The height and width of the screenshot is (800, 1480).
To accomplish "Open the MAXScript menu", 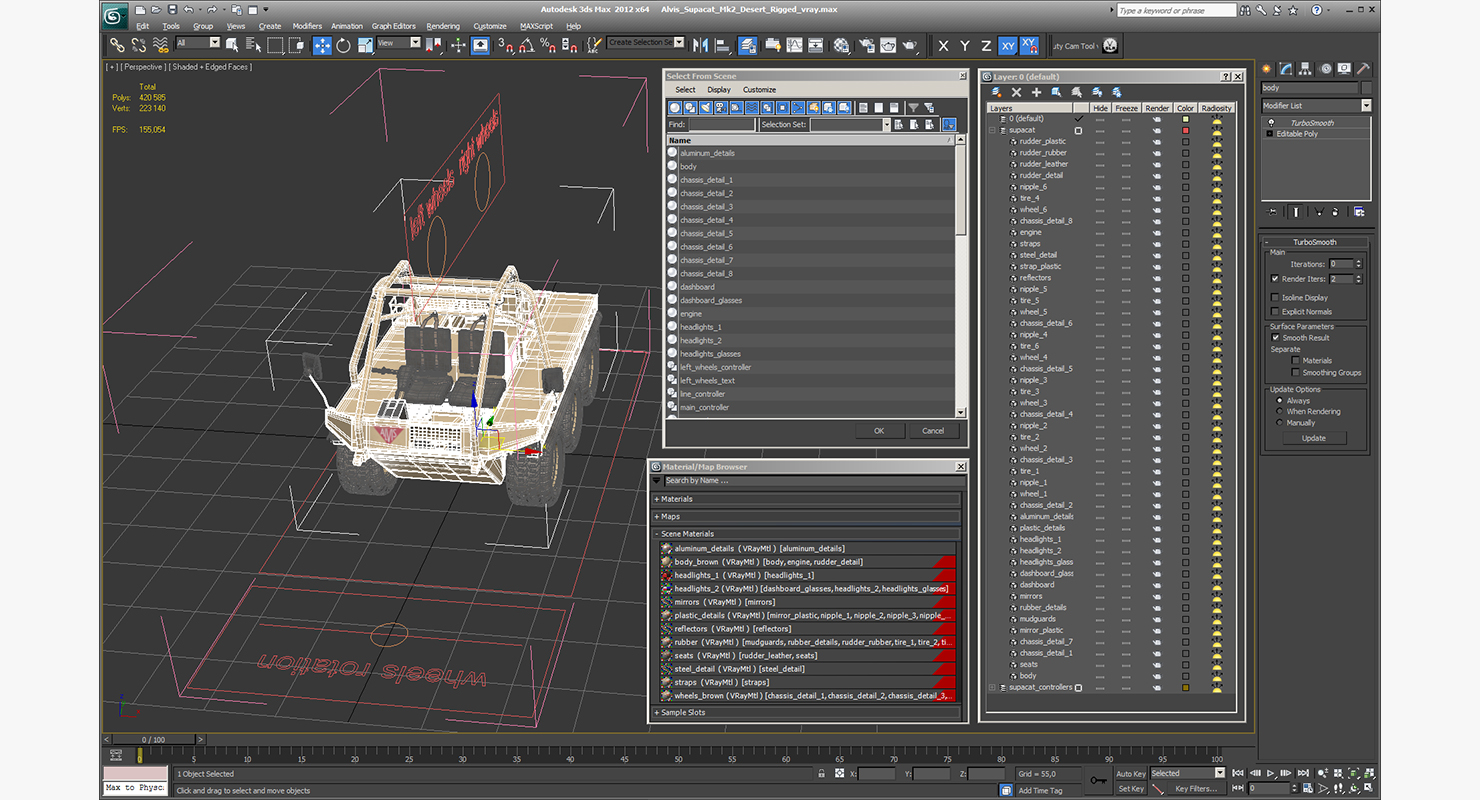I will tap(536, 26).
